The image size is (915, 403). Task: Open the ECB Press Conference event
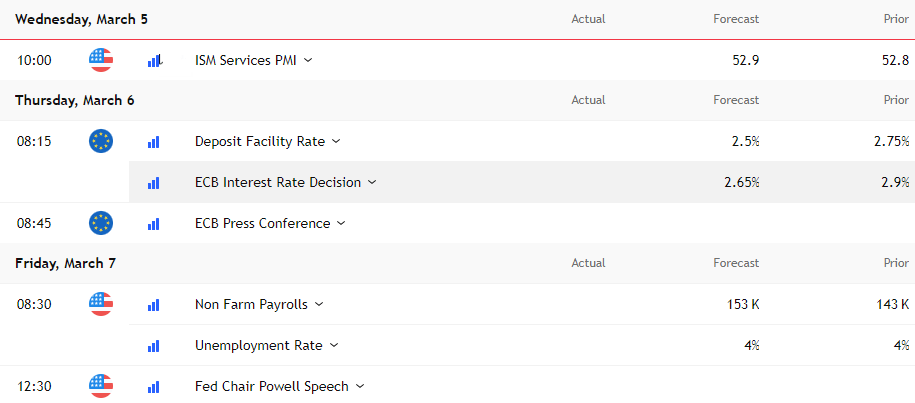point(263,223)
